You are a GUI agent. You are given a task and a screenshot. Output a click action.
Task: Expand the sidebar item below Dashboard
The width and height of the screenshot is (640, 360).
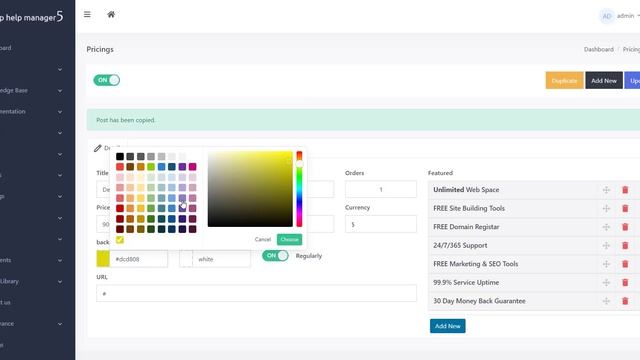pyautogui.click(x=60, y=69)
